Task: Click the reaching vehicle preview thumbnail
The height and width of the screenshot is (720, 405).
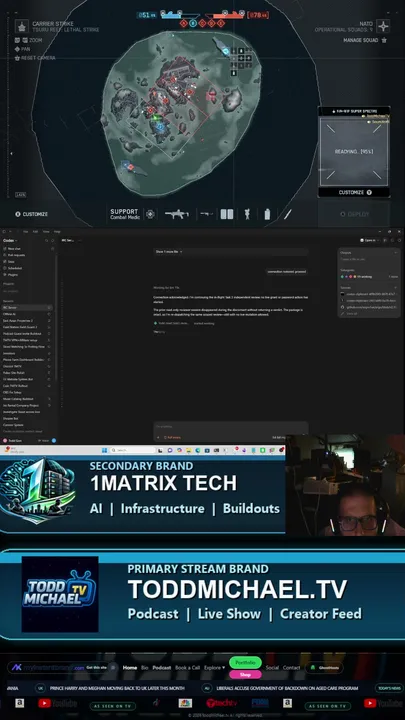Action: coord(354,152)
